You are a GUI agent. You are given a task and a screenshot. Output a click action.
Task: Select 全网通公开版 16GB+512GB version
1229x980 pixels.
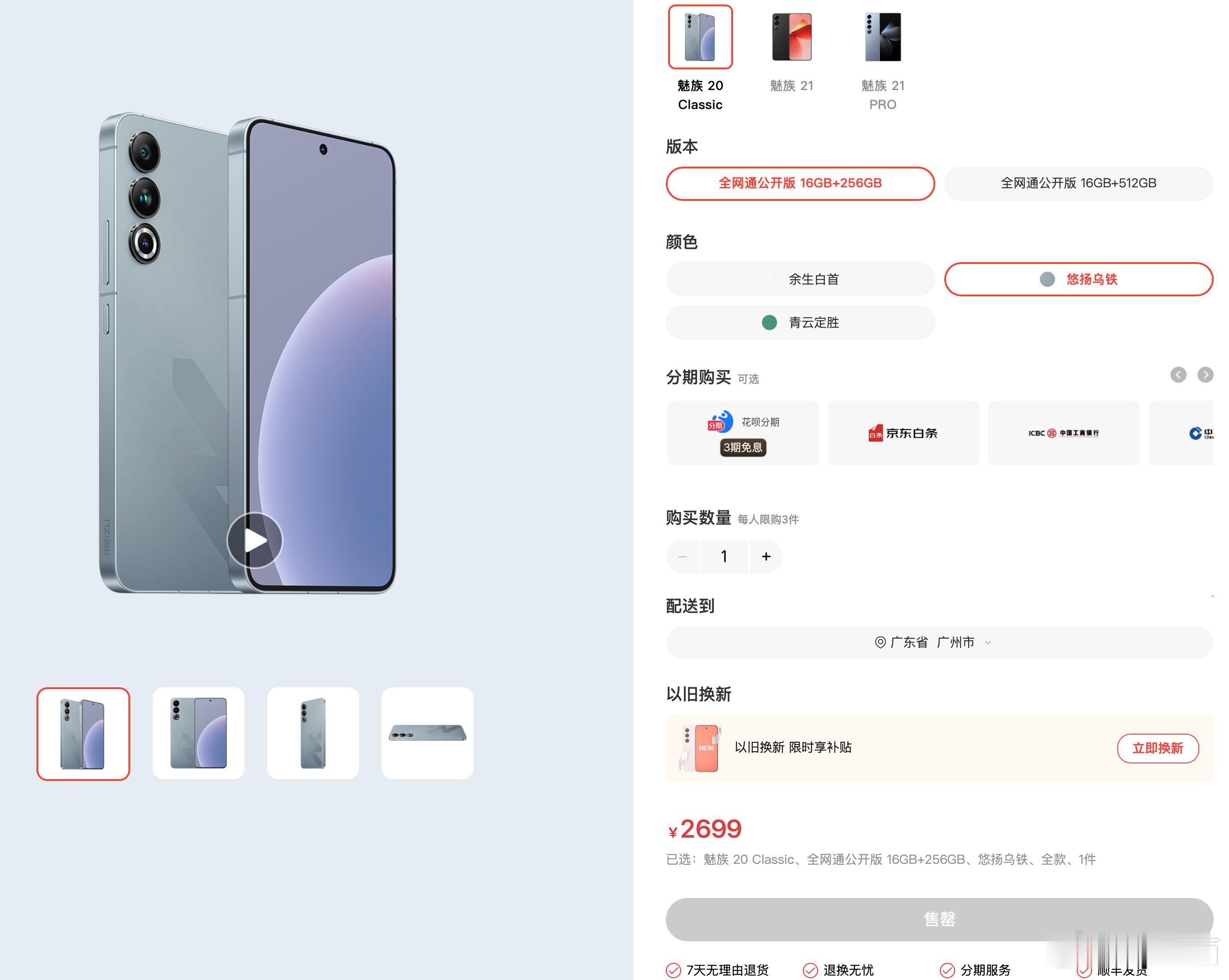1079,183
